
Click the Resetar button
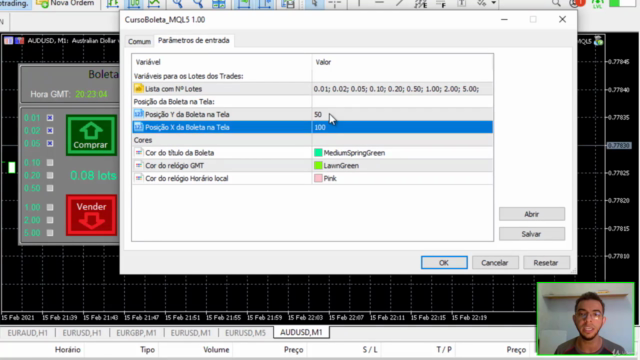pos(546,262)
